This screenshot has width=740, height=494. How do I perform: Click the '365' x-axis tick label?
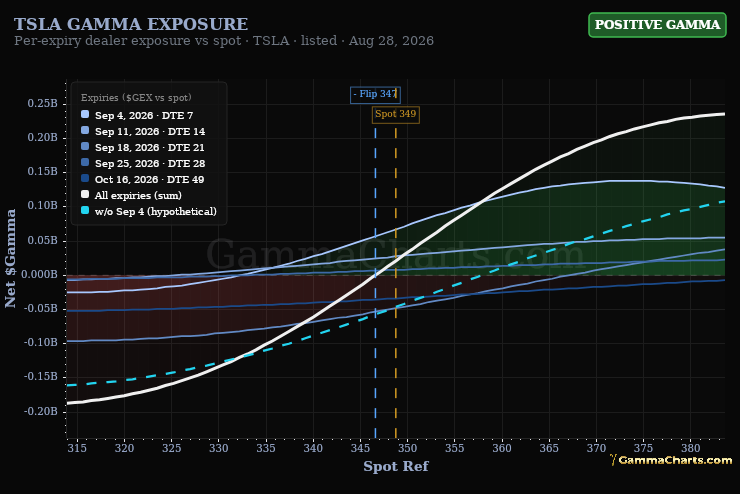click(549, 448)
